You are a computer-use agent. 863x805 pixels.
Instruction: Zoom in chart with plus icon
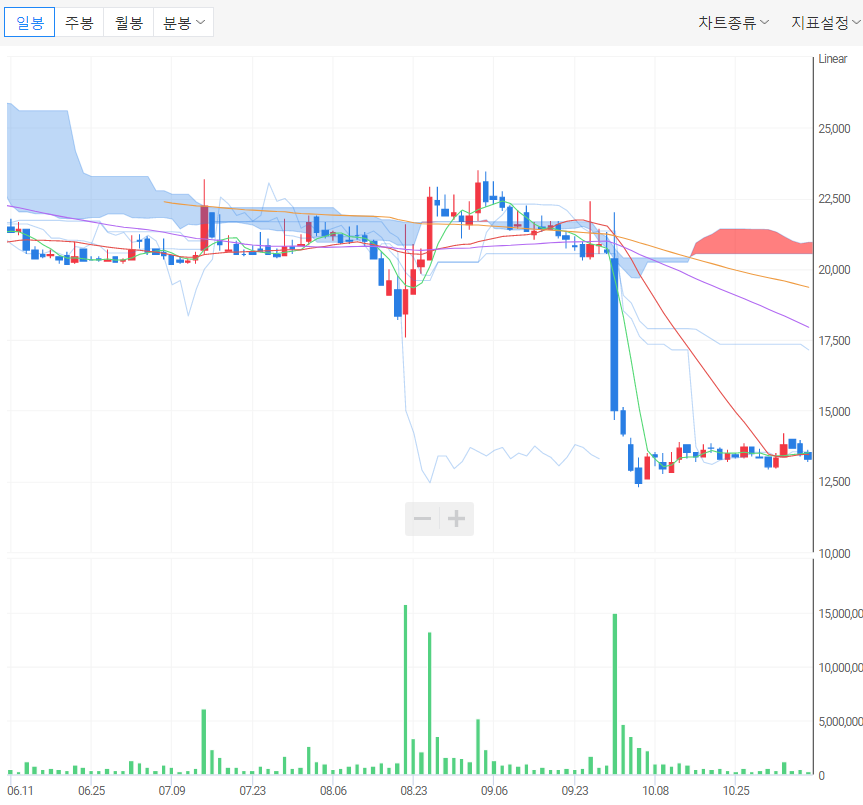(456, 518)
